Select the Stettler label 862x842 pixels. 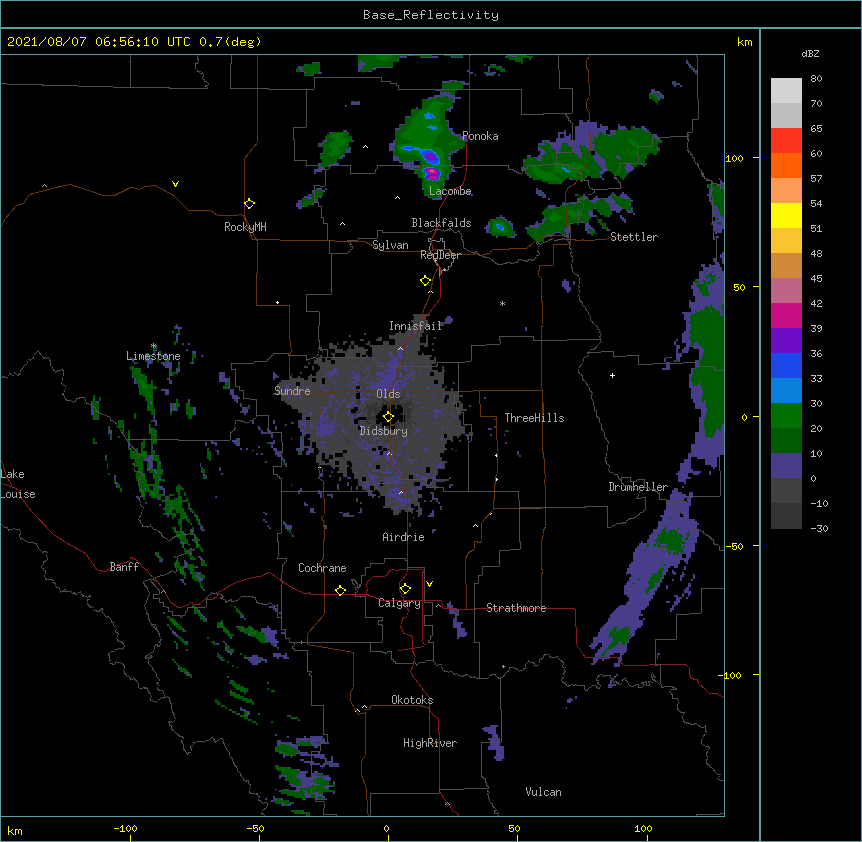point(634,237)
